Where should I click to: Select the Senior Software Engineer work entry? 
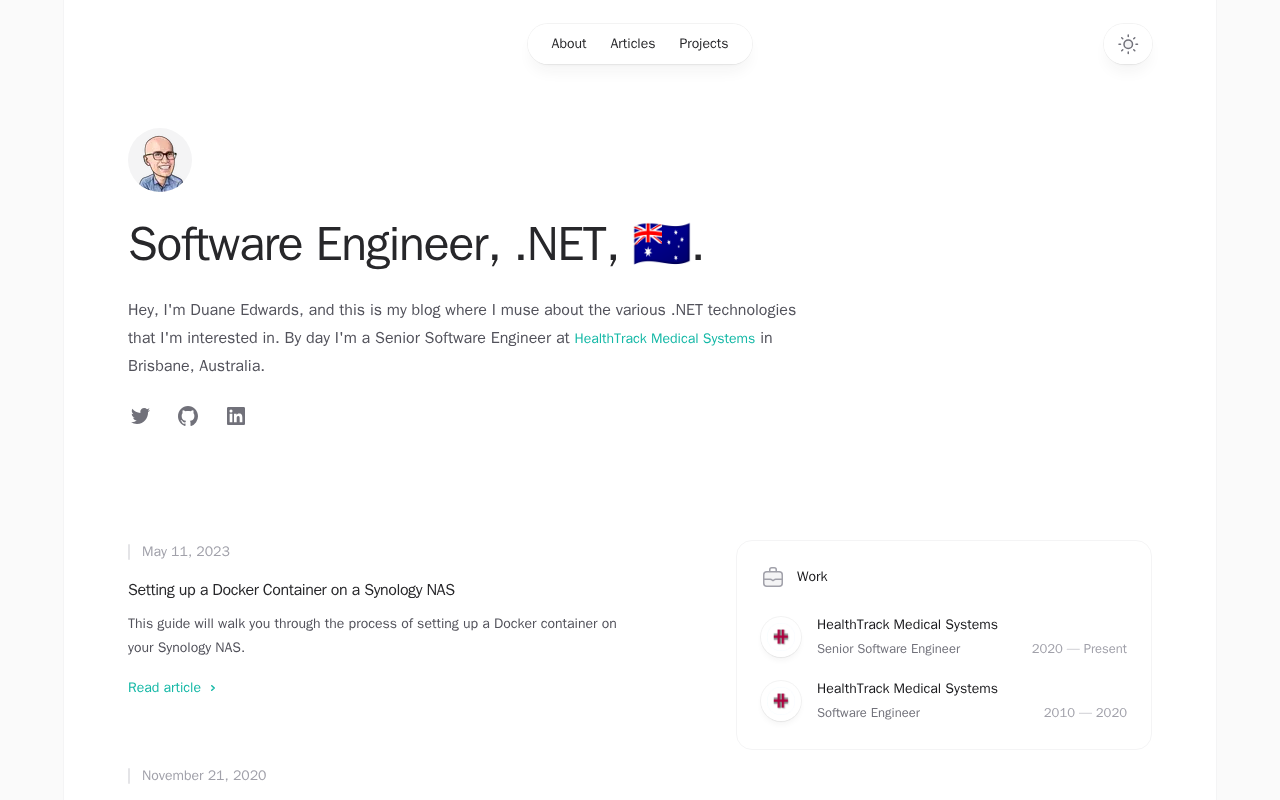pos(944,637)
